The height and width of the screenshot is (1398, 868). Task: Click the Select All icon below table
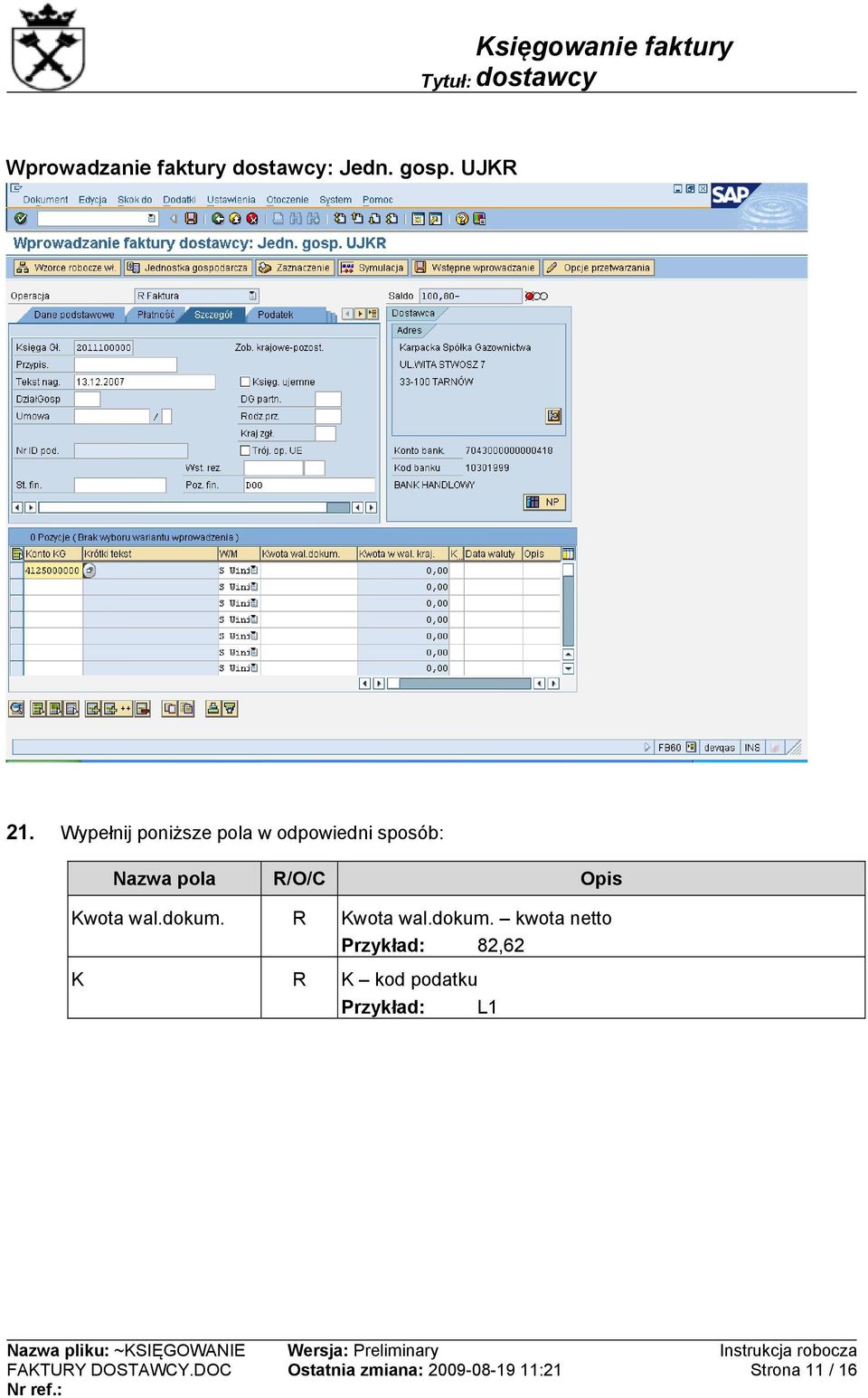(38, 709)
